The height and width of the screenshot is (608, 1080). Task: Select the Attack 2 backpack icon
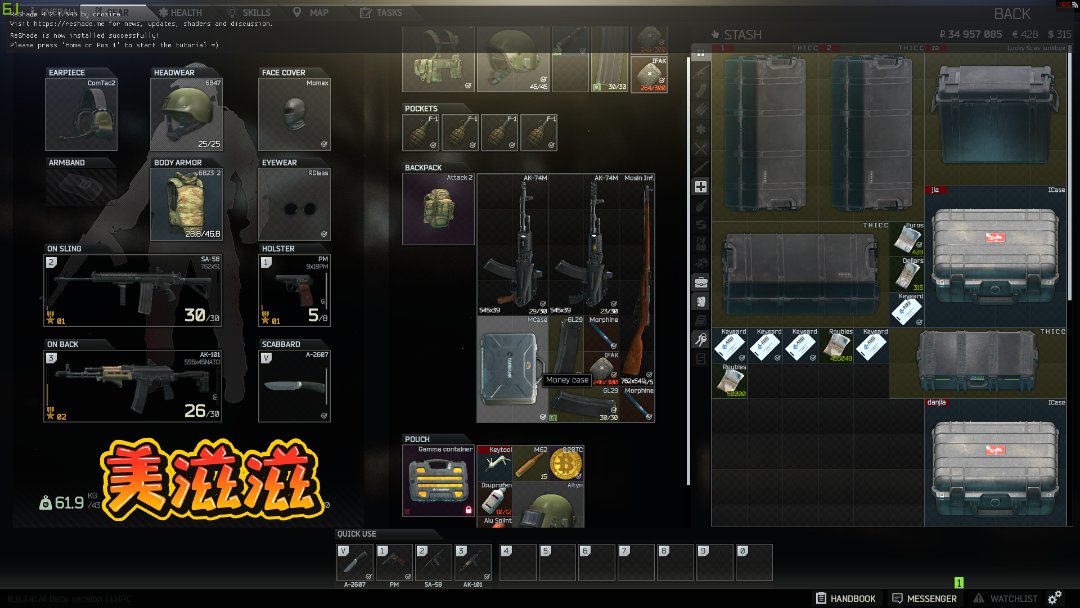(x=438, y=209)
